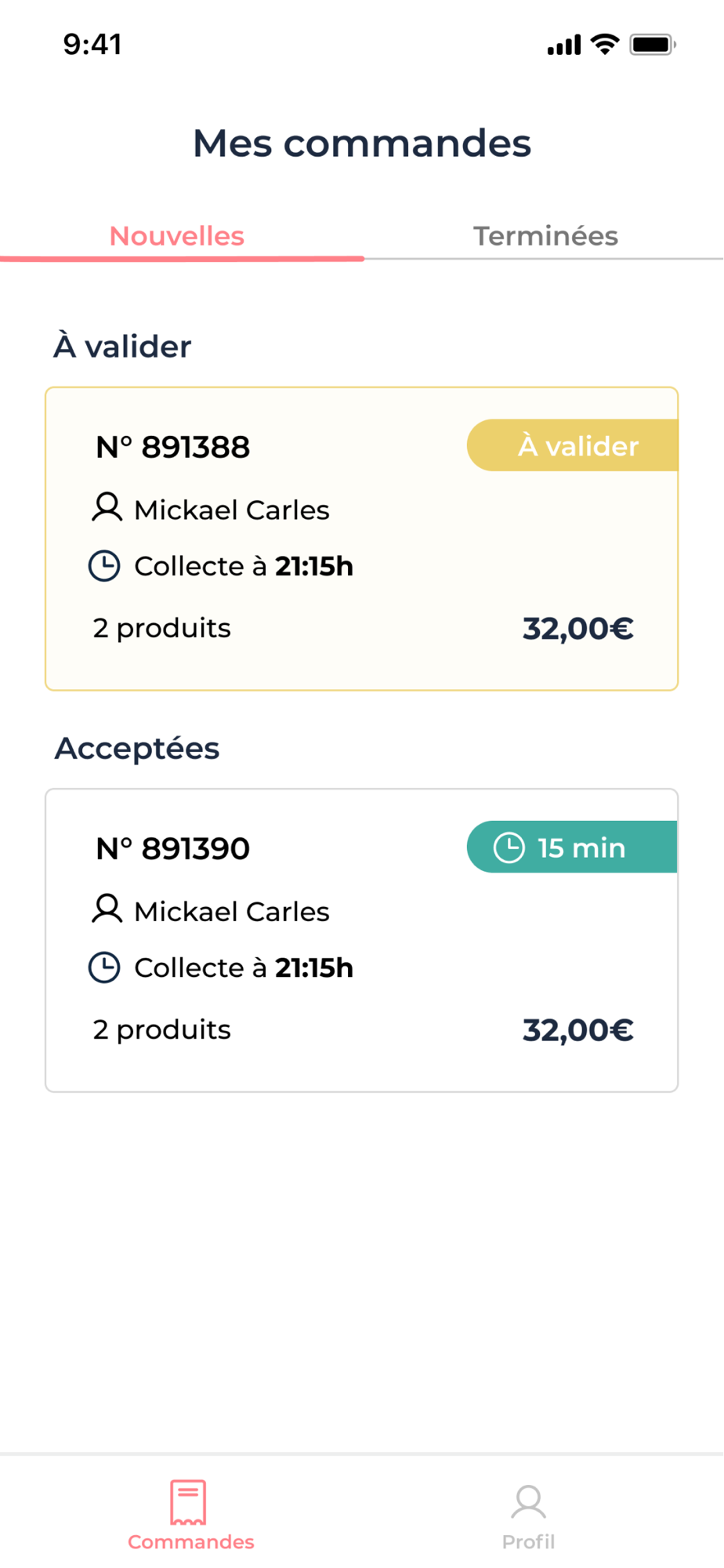Click collection clock icon on order 891390
The image size is (724, 1568).
pyautogui.click(x=104, y=967)
